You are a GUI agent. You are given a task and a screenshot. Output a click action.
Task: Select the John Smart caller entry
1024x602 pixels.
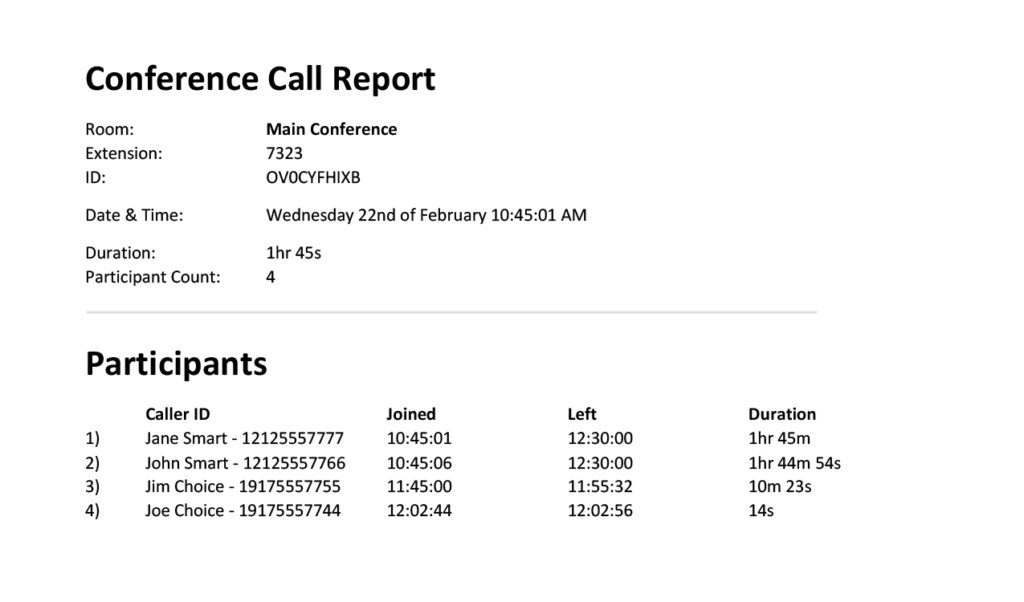(x=245, y=463)
